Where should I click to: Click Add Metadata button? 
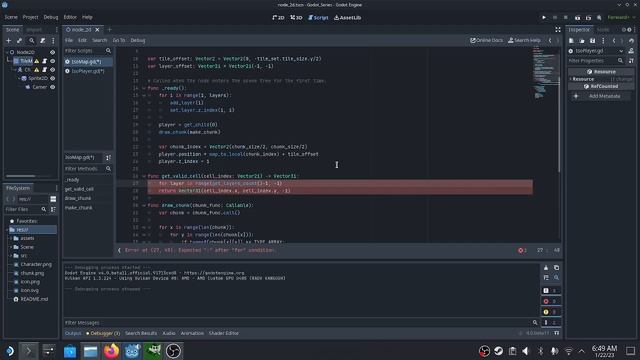(x=600, y=96)
